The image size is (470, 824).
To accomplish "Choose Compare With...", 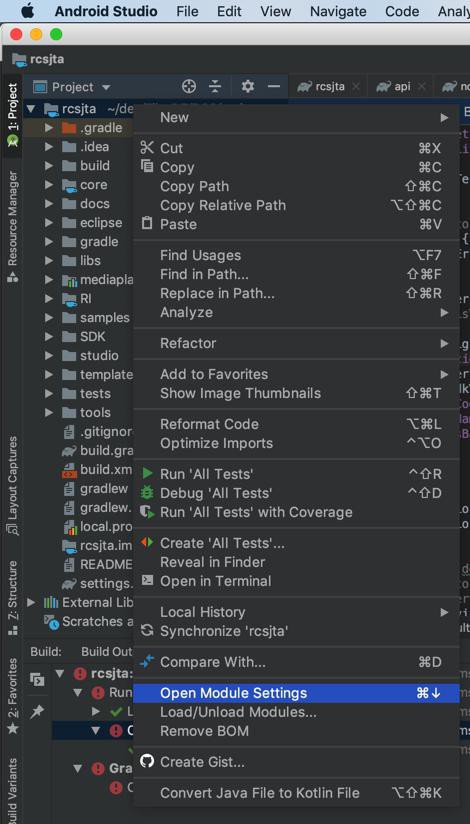I will pyautogui.click(x=296, y=662).
